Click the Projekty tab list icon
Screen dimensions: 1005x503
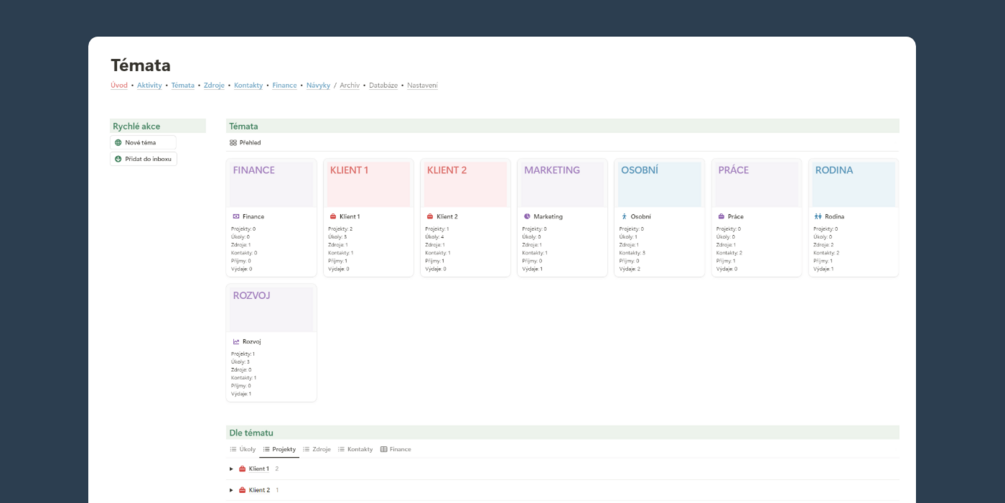(266, 449)
